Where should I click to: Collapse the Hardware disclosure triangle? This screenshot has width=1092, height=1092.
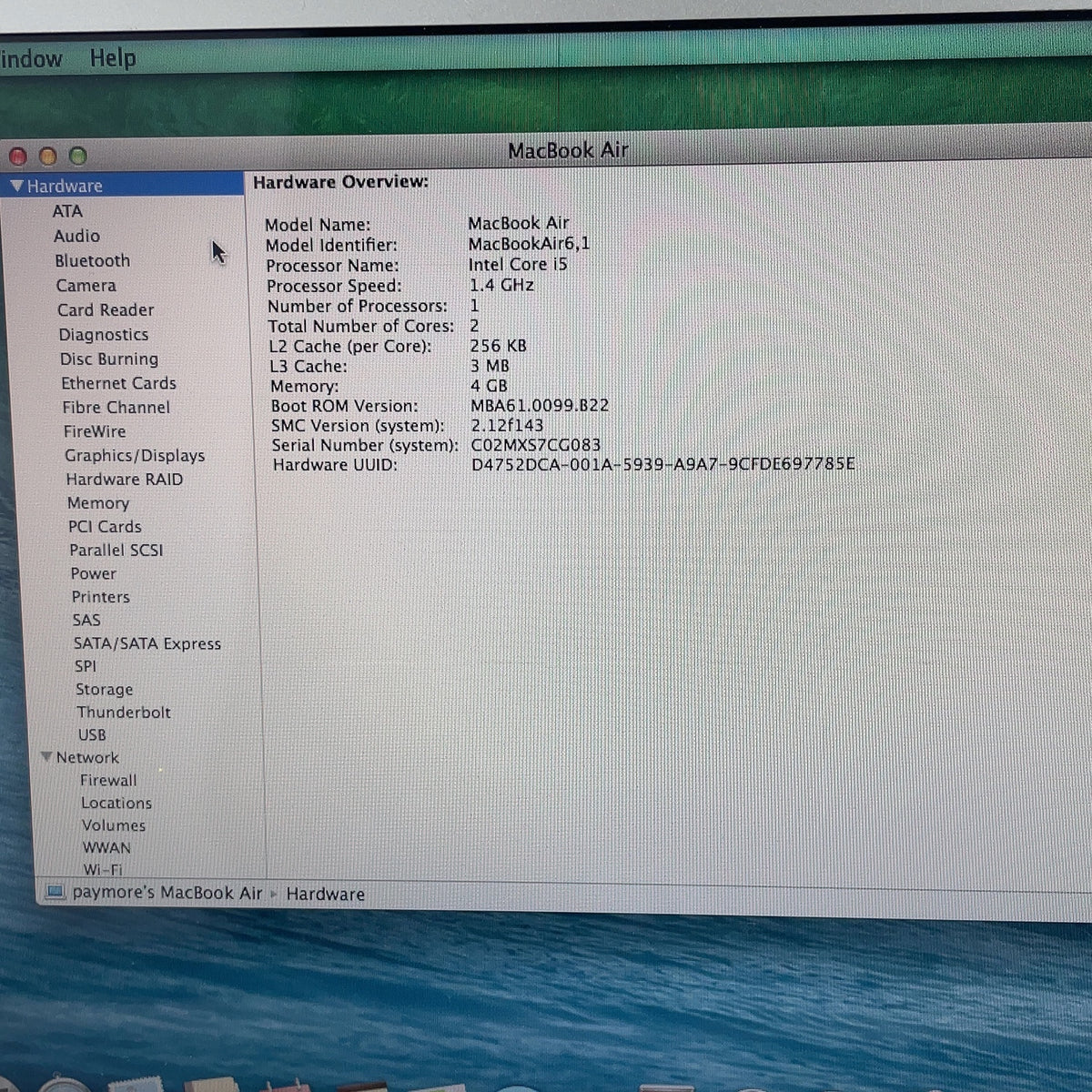point(16,186)
